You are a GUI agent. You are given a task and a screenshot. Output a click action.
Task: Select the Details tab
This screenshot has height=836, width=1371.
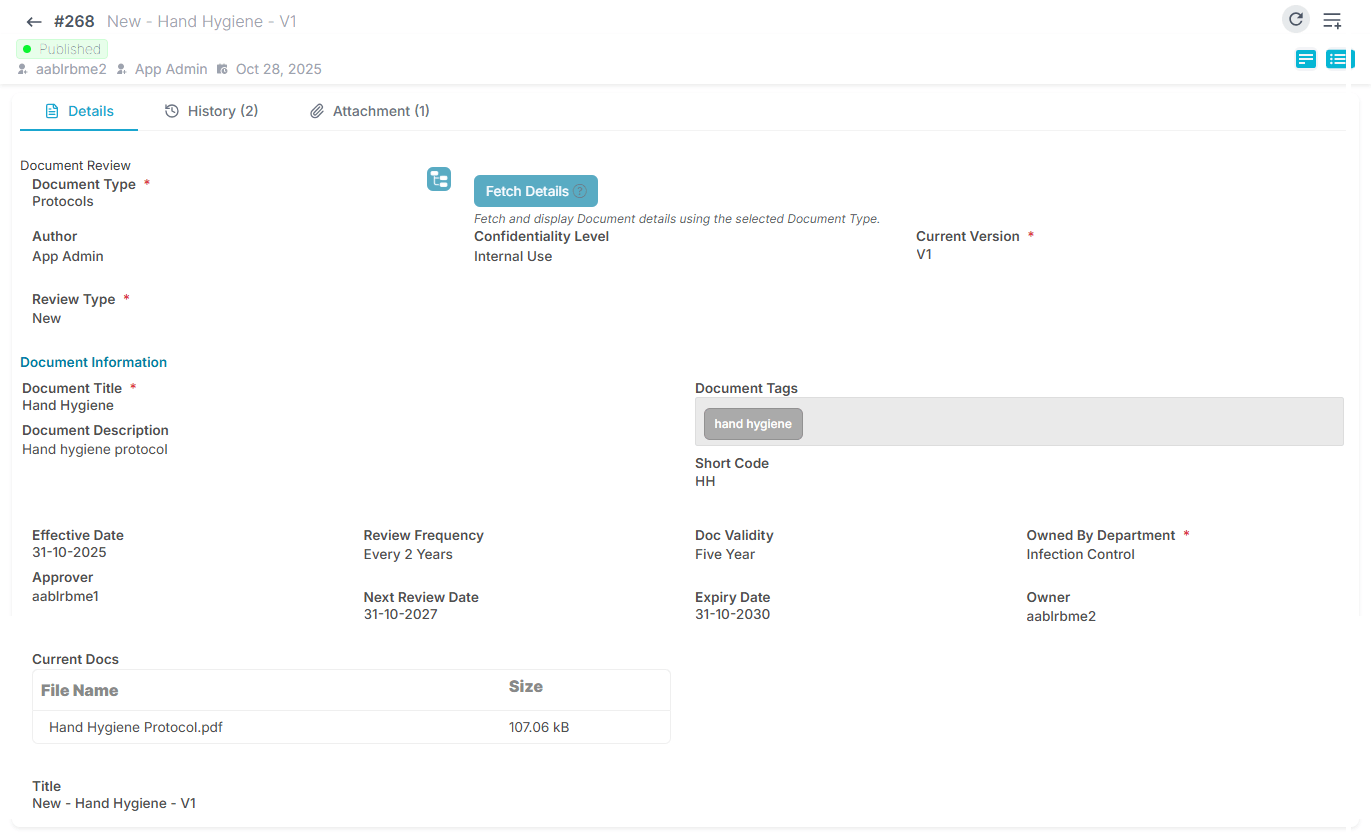tap(80, 111)
